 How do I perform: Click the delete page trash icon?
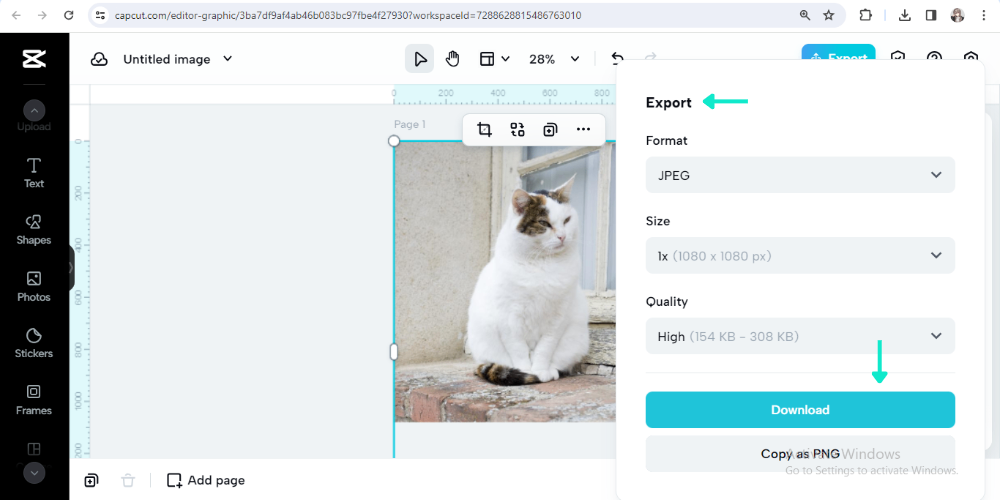coord(128,480)
